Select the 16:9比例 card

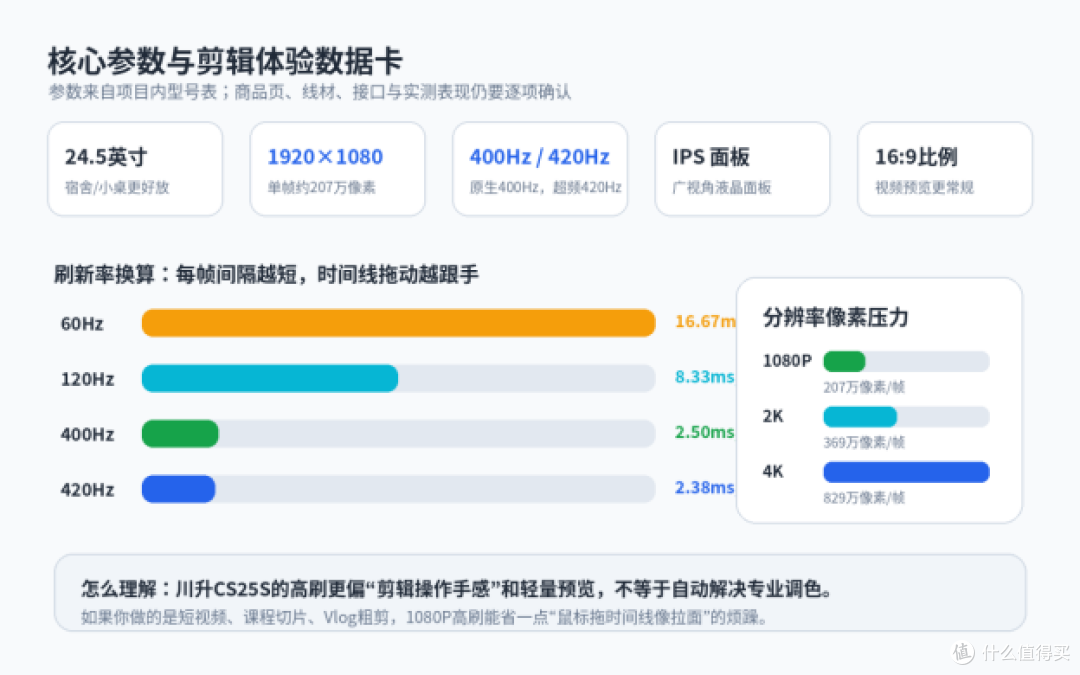click(945, 169)
